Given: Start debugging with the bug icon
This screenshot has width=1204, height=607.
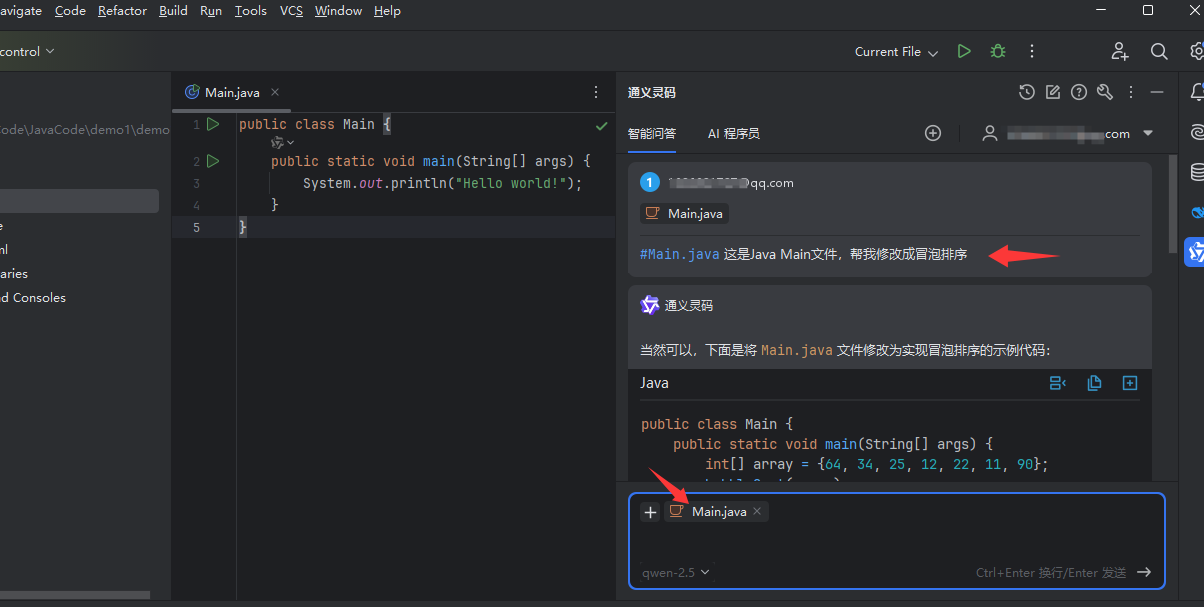Looking at the screenshot, I should (x=998, y=51).
